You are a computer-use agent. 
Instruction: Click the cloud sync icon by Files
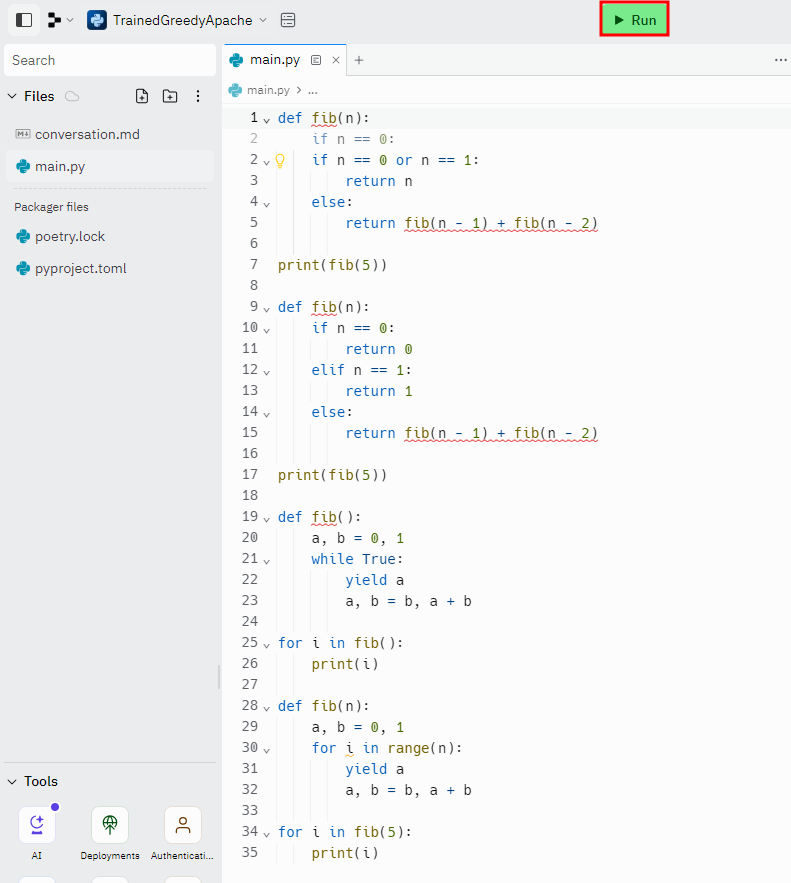(x=72, y=96)
